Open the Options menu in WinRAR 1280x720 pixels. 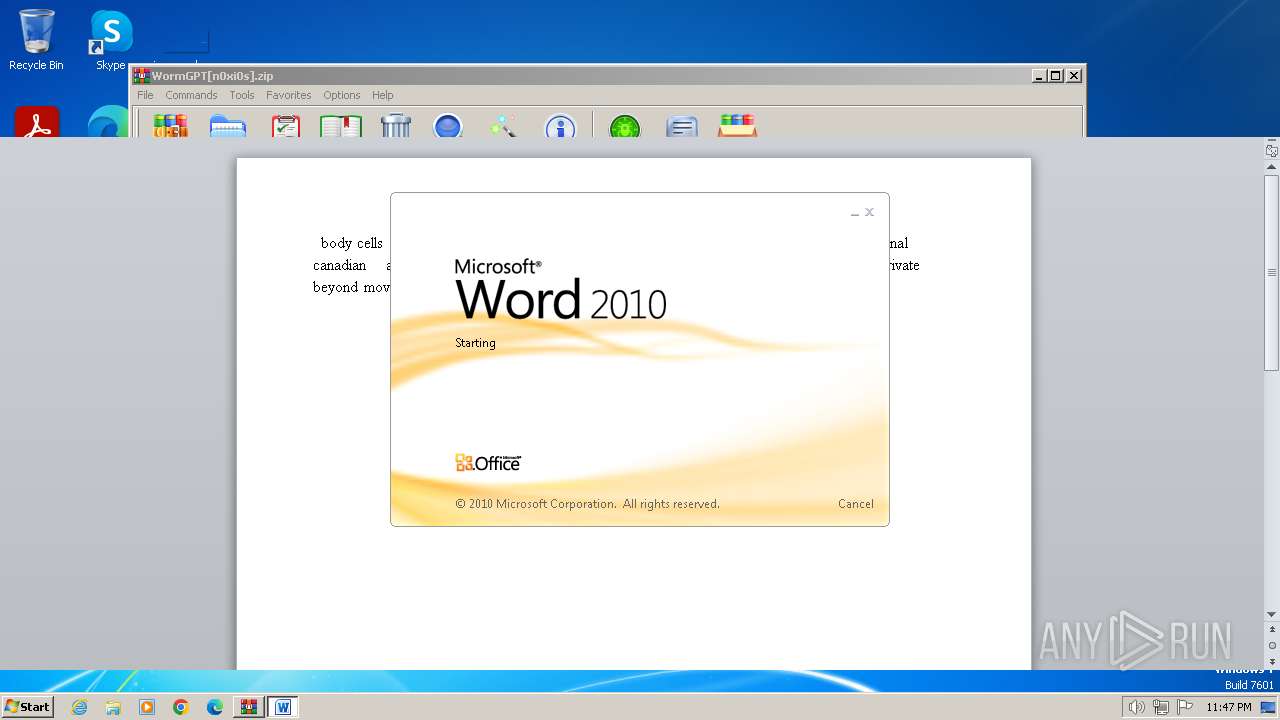click(x=341, y=95)
